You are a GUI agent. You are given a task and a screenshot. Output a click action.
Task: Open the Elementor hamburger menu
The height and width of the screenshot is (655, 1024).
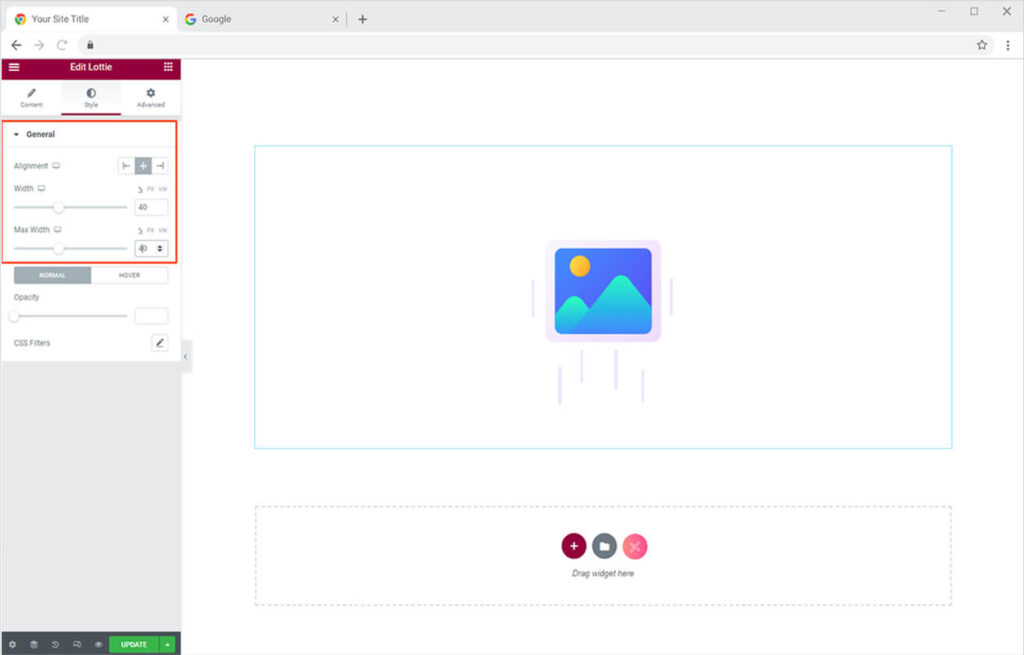pos(14,67)
